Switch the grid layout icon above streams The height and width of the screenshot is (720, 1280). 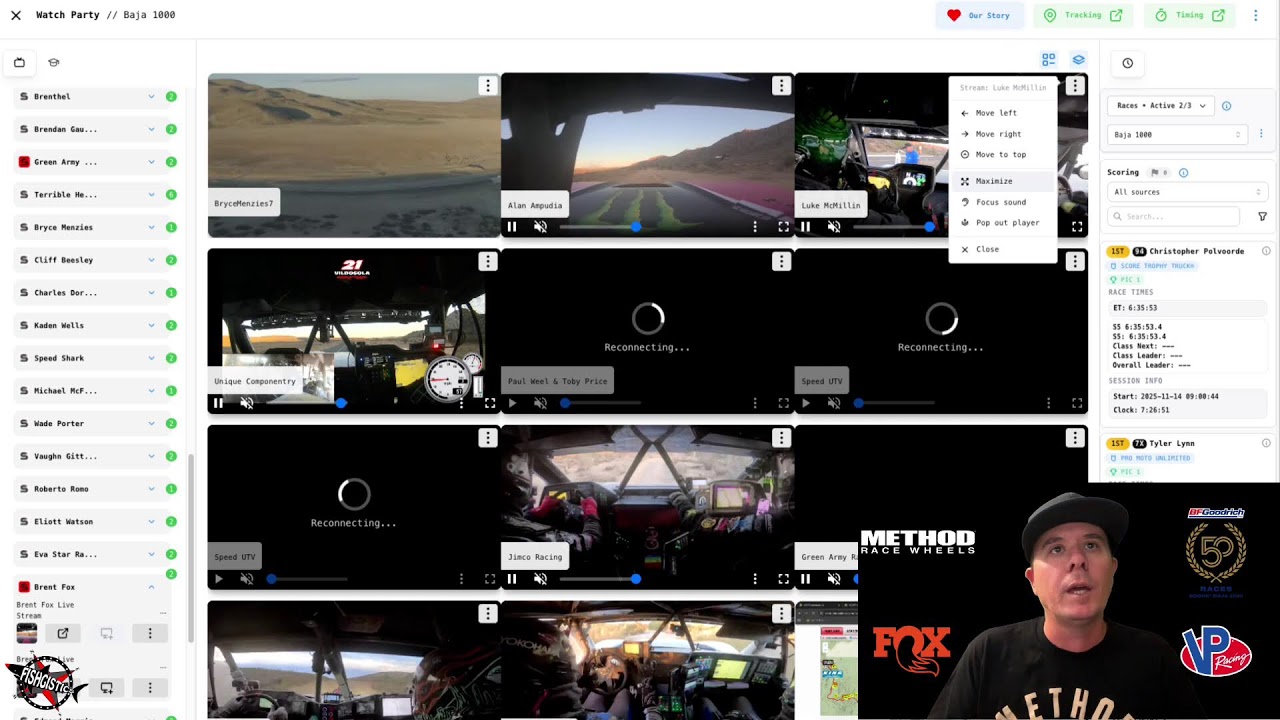(1048, 60)
